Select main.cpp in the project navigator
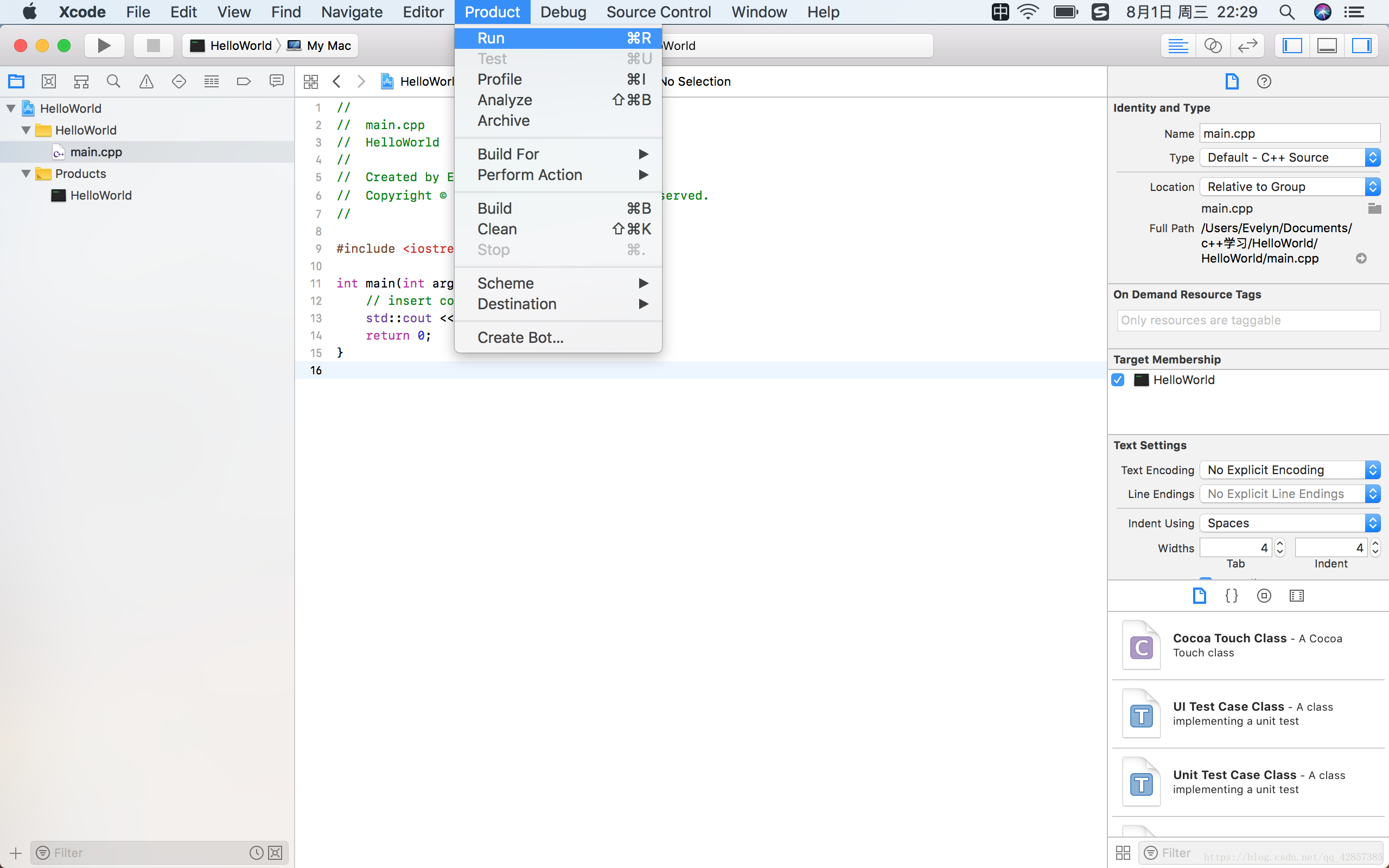Screen dimensions: 1389x868 95,151
